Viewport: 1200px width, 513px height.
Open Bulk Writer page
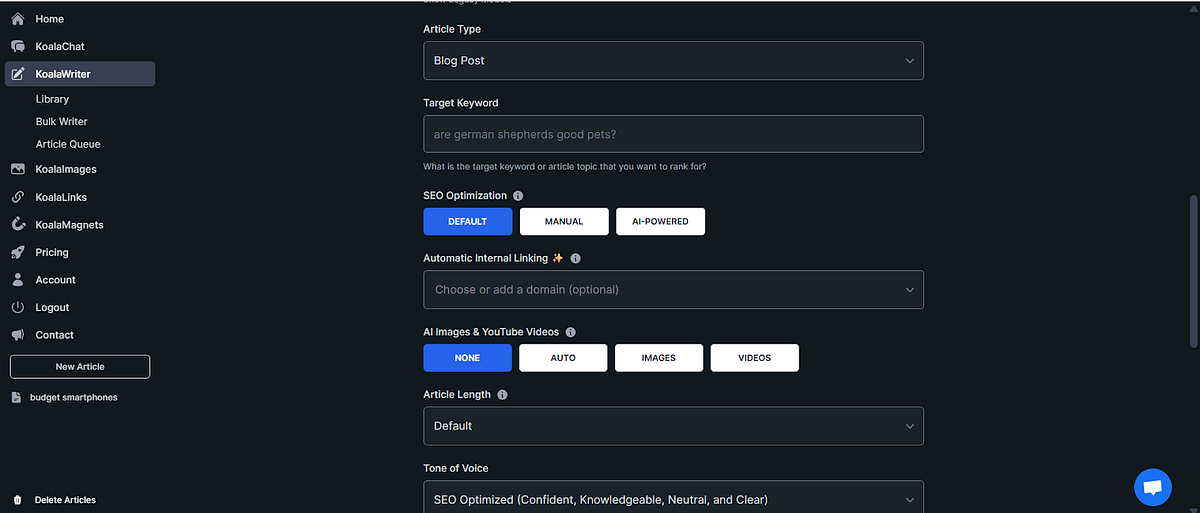(62, 122)
